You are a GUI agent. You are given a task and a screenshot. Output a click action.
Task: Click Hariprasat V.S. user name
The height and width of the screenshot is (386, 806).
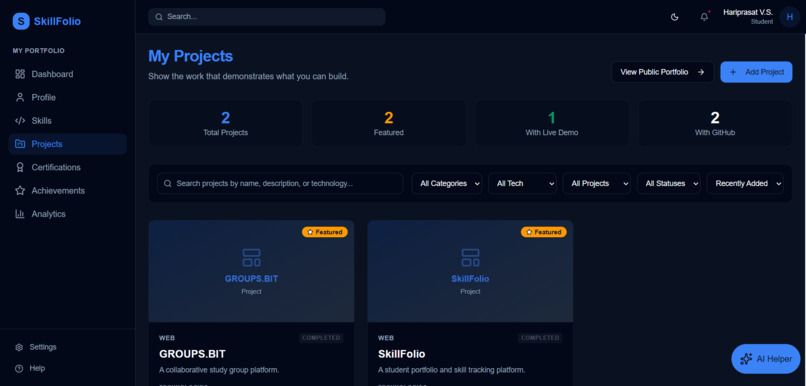748,12
